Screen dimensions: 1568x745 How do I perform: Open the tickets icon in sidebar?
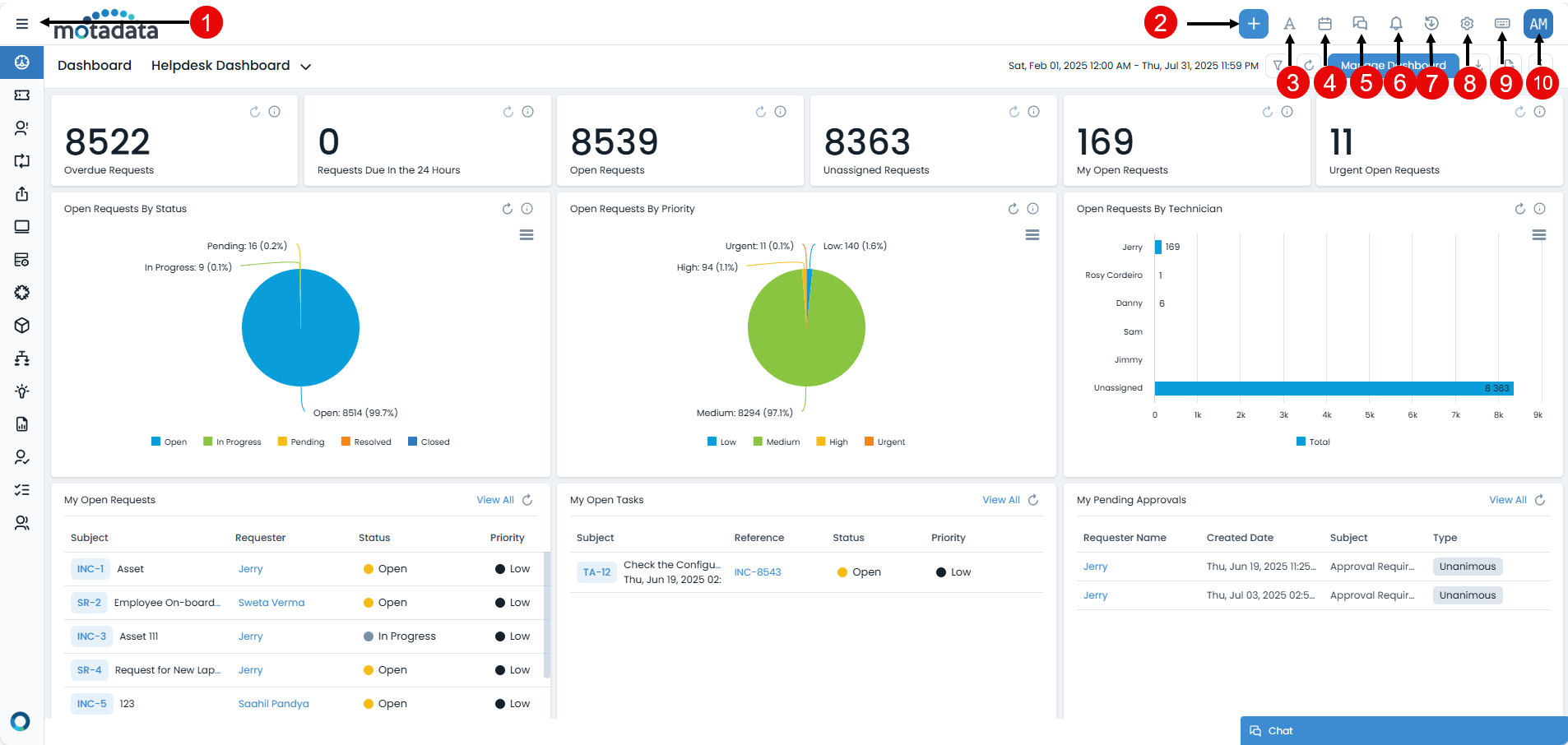(x=22, y=95)
